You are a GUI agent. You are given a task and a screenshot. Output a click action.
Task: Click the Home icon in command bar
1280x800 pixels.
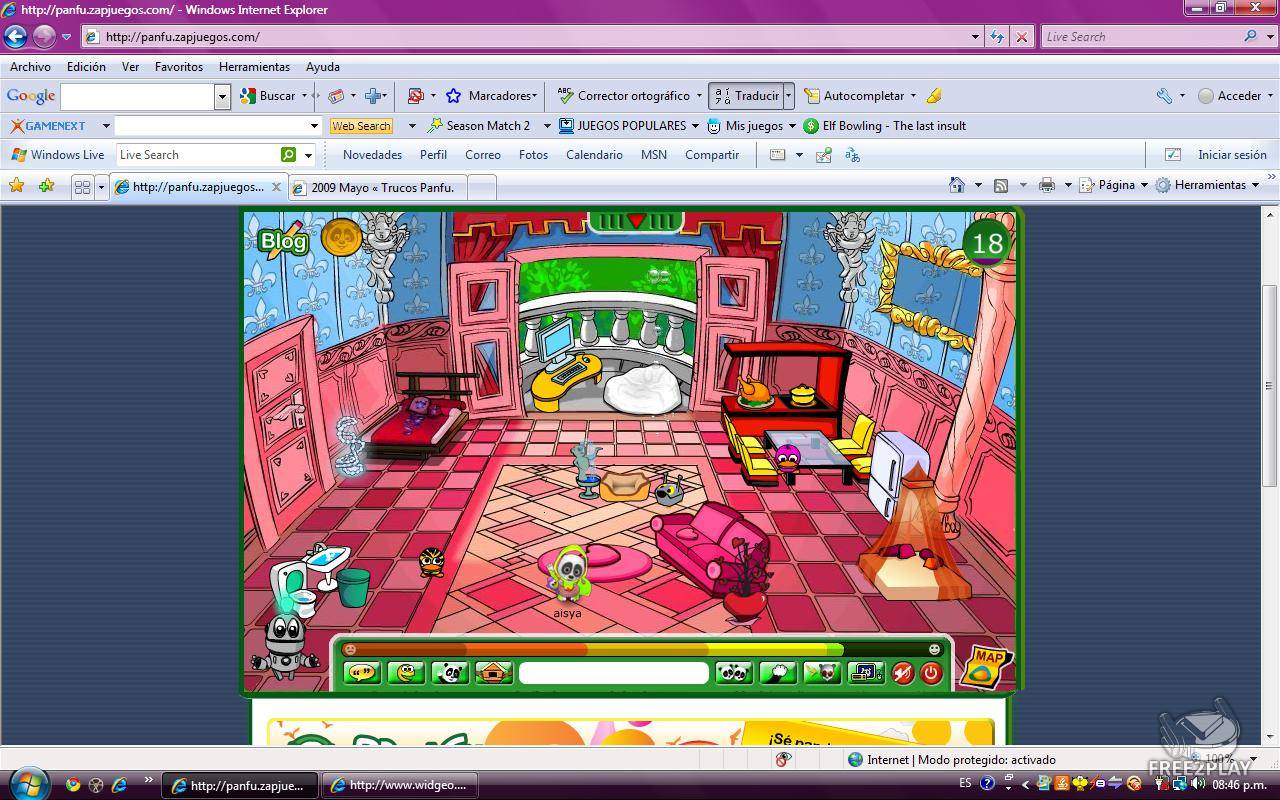957,185
